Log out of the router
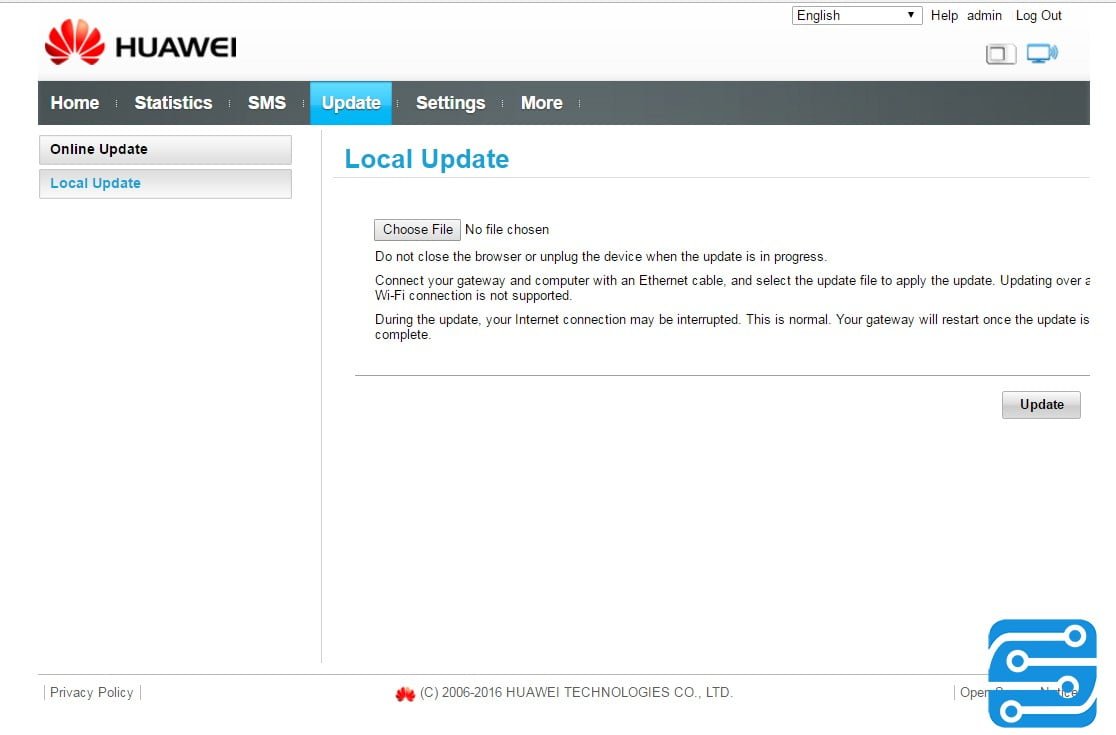 [1038, 15]
